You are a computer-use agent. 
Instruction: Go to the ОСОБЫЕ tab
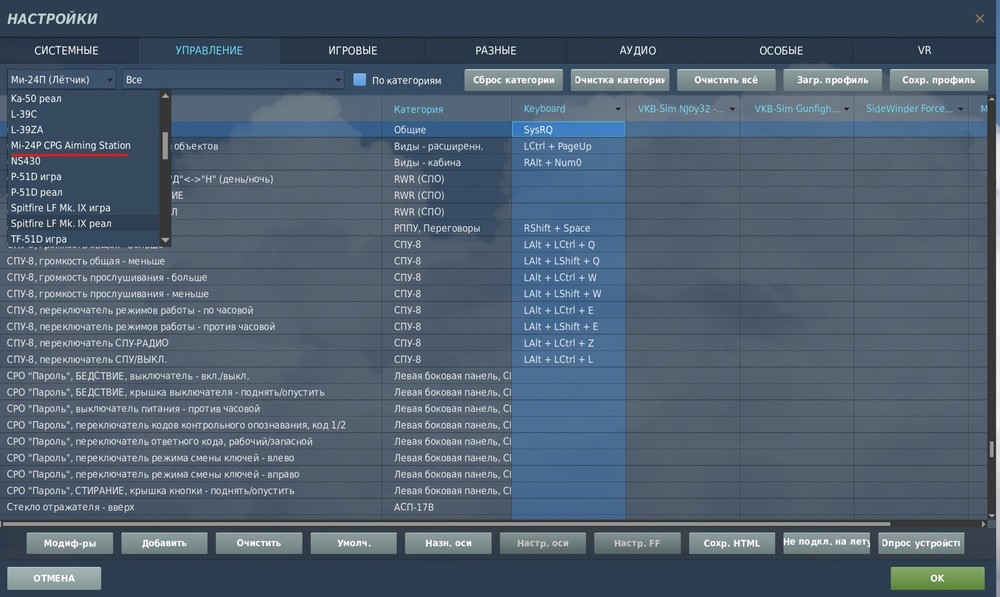[x=781, y=50]
